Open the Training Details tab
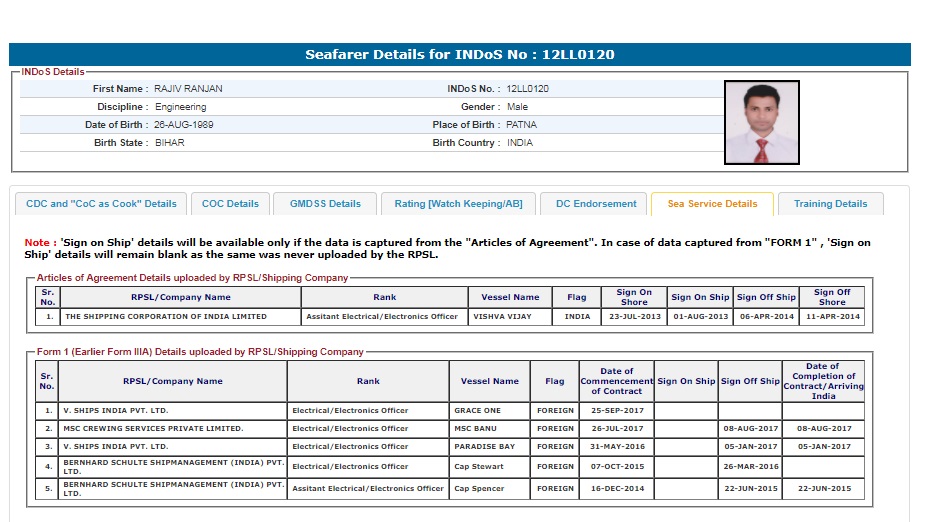The height and width of the screenshot is (522, 940). click(830, 204)
